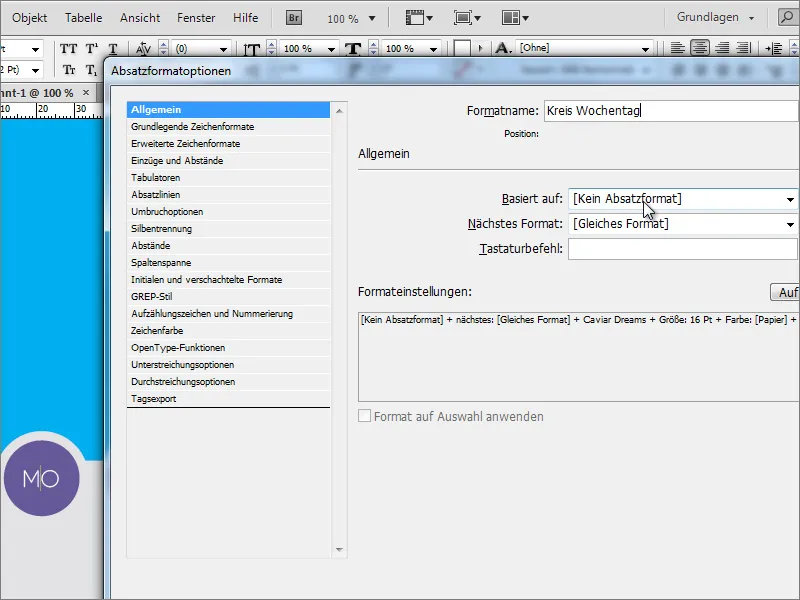Open the font field dropdown arrow at top left
The width and height of the screenshot is (800, 600).
click(x=35, y=49)
